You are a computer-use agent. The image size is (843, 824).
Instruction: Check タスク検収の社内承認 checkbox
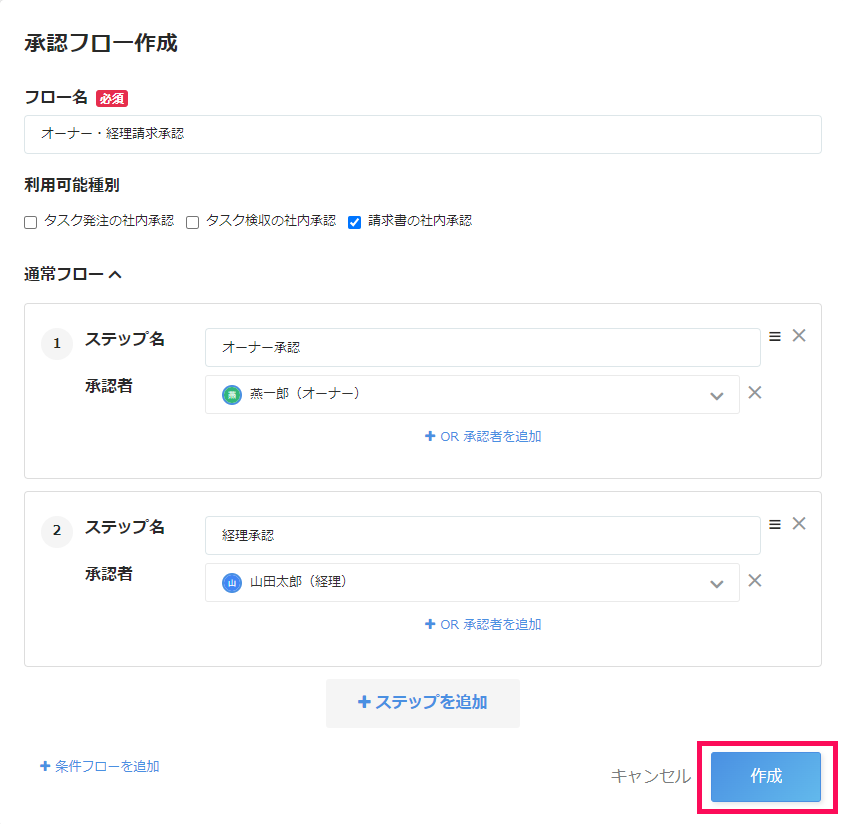[x=192, y=222]
